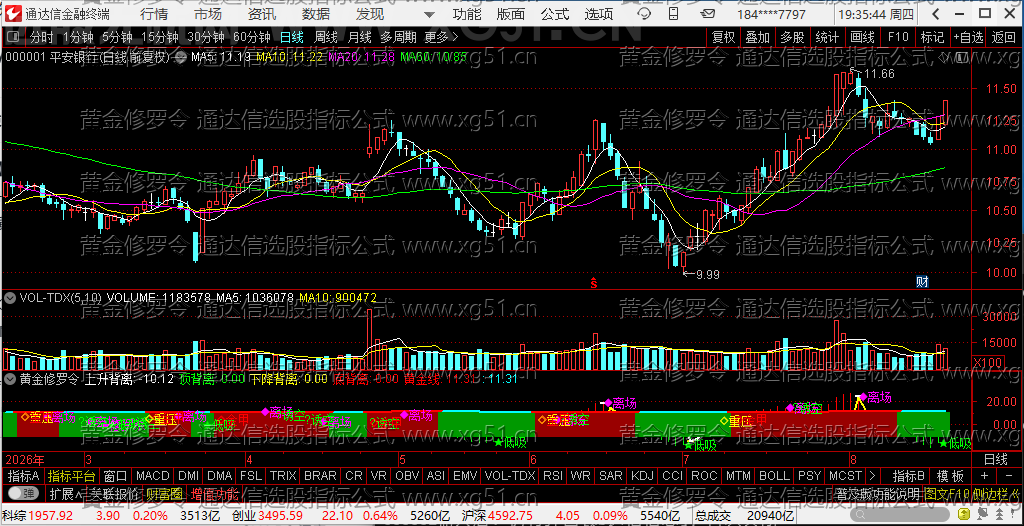Expand the 扩展 menu
This screenshot has width=1024, height=526.
[x=65, y=493]
